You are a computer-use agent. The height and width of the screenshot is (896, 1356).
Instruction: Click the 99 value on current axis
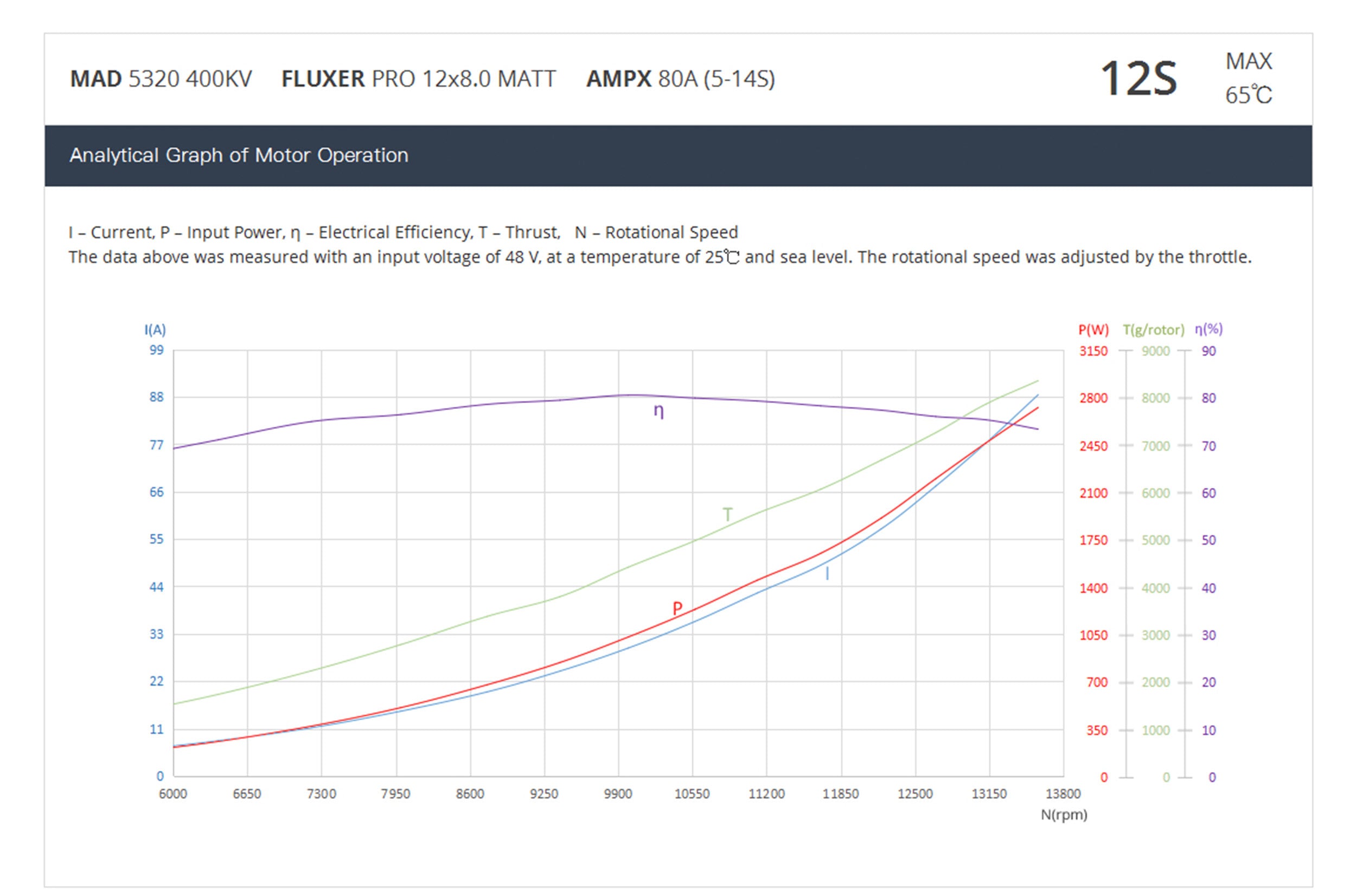157,350
